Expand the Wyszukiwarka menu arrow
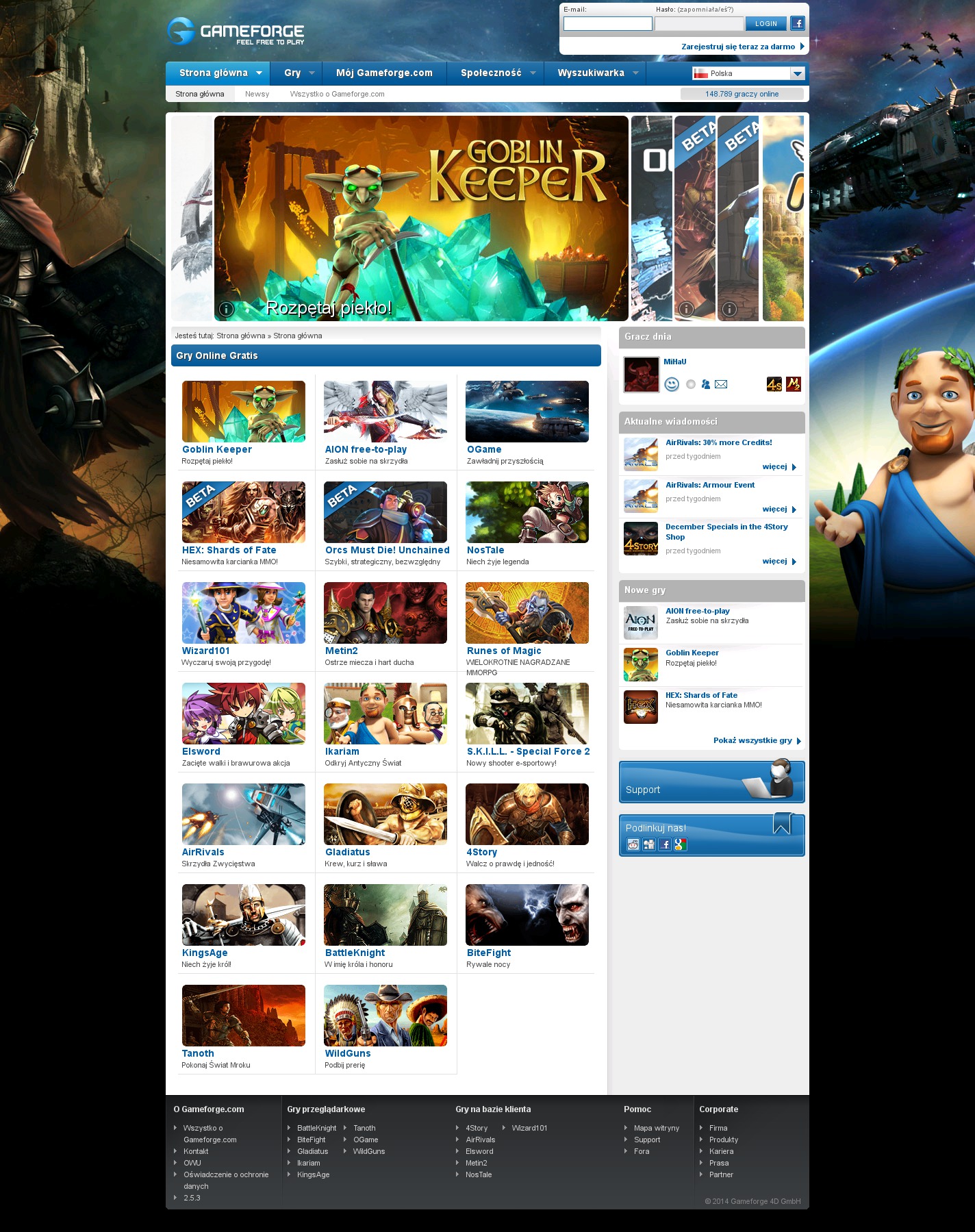 tap(635, 73)
